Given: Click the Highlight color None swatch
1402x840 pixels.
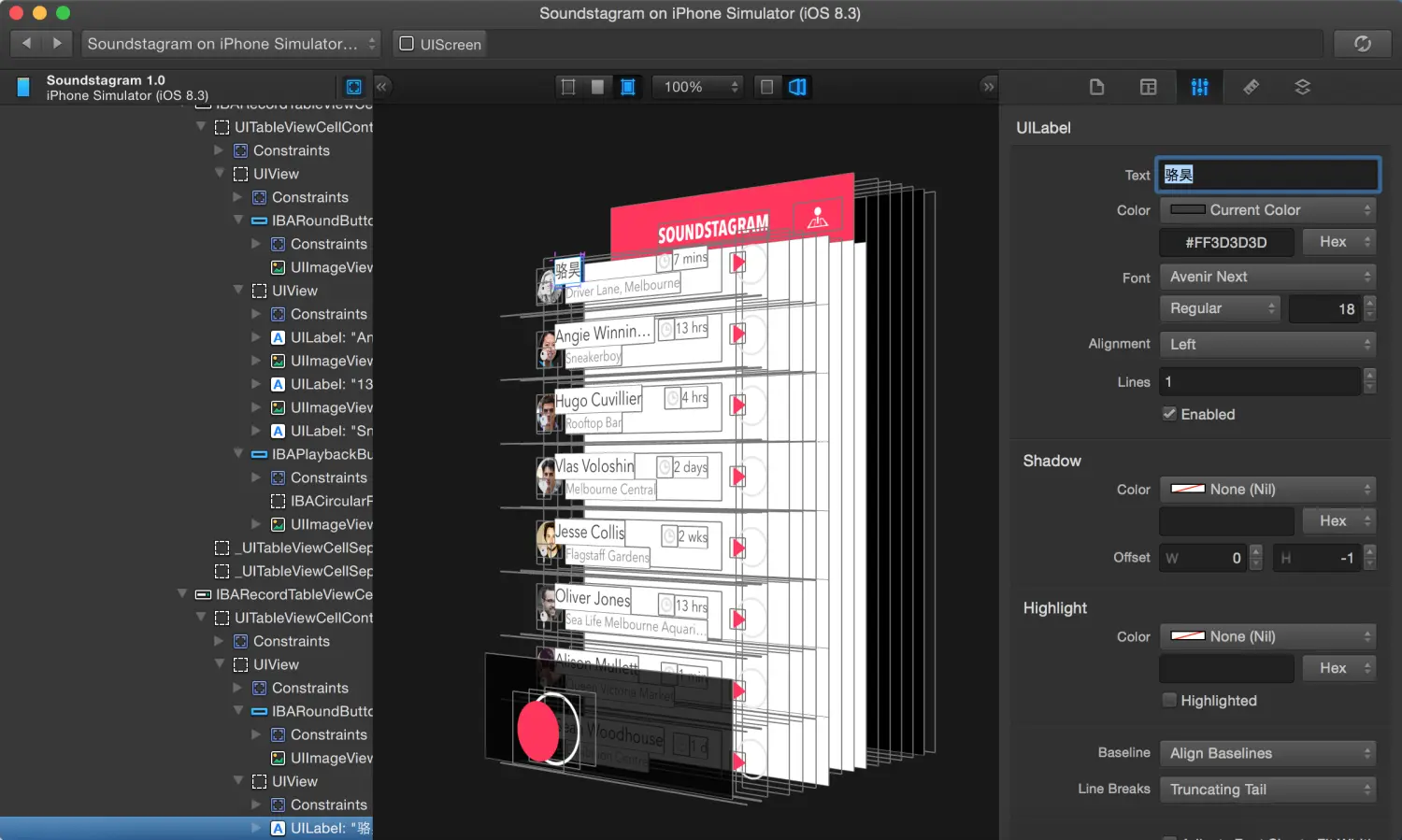Looking at the screenshot, I should (x=1188, y=636).
